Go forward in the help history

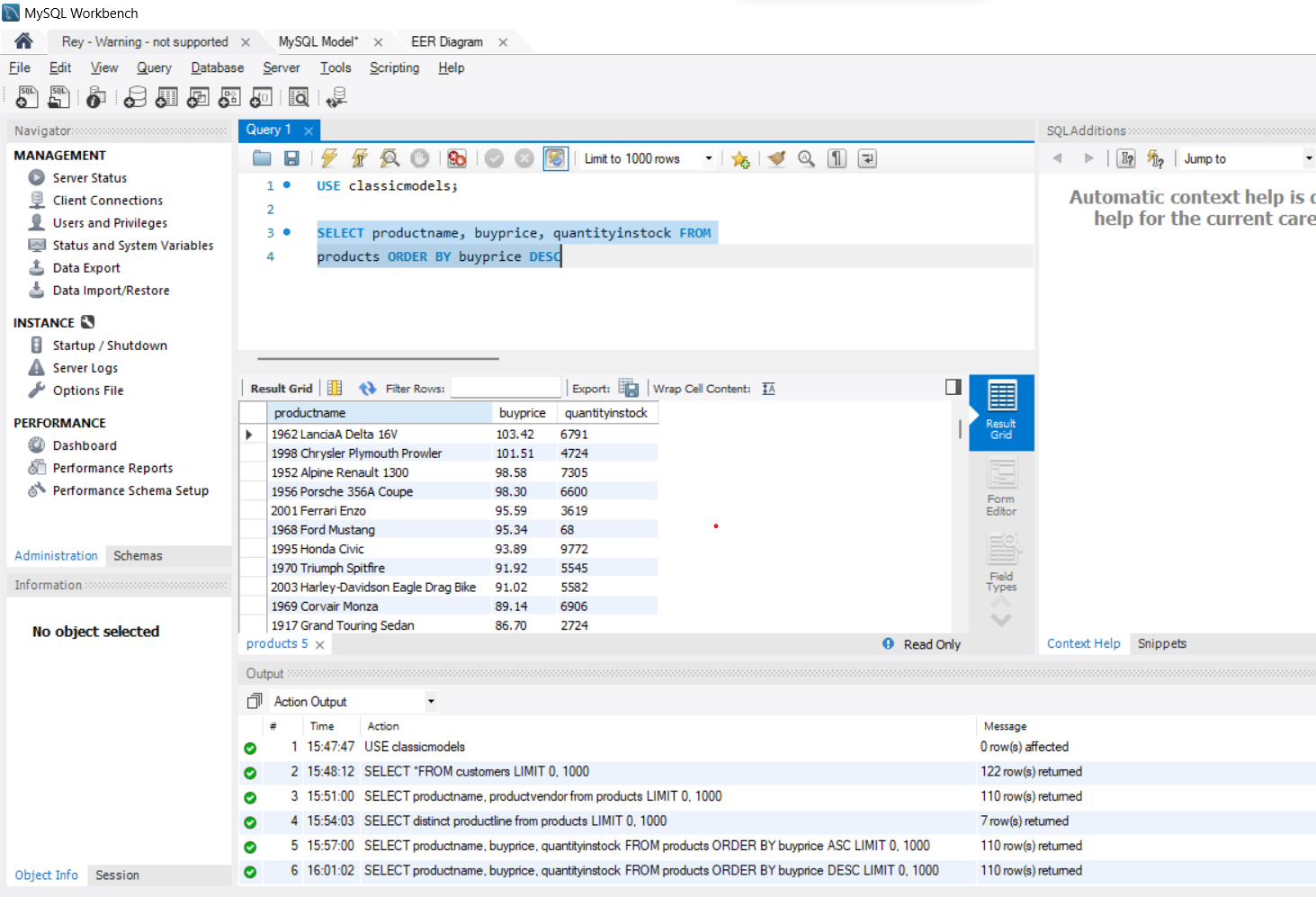1088,158
